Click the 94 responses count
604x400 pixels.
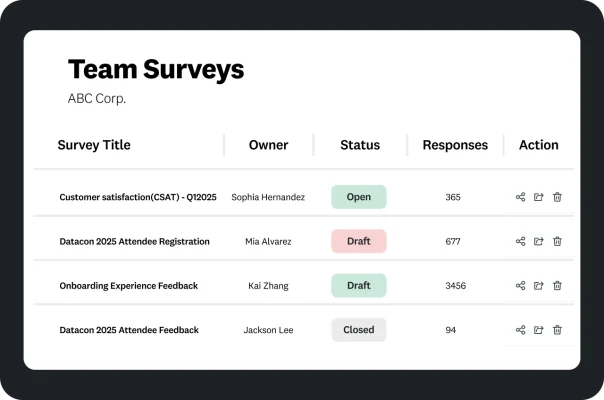coord(450,330)
